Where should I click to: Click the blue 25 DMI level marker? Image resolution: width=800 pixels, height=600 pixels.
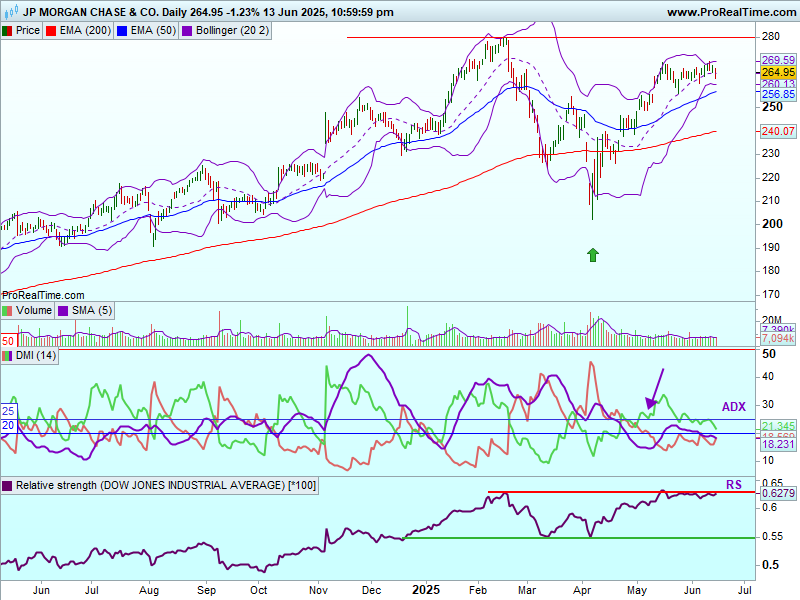[x=8, y=411]
